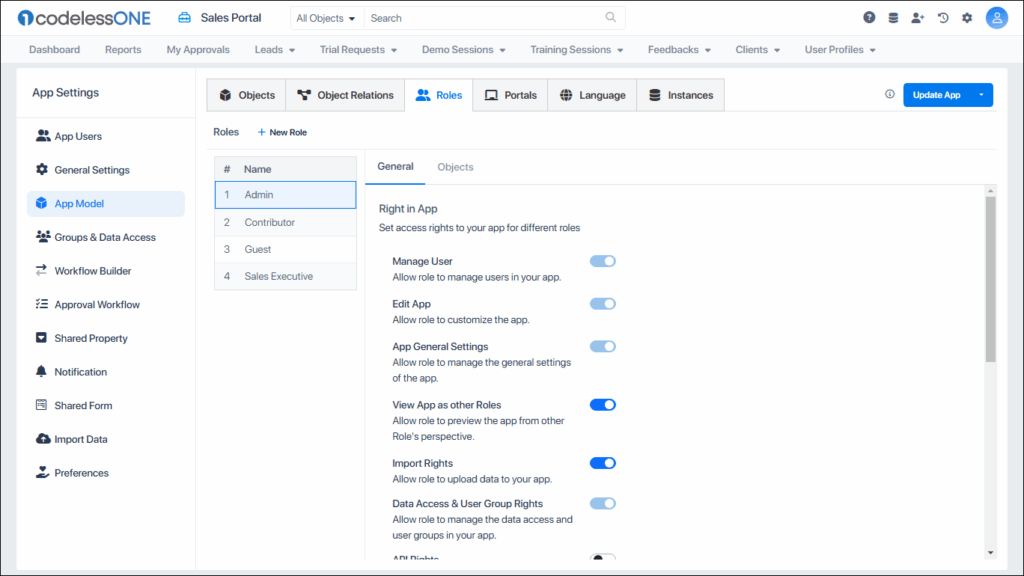Screen dimensions: 1024x576
Task: Open the Help icon in the top bar
Action: pos(869,17)
